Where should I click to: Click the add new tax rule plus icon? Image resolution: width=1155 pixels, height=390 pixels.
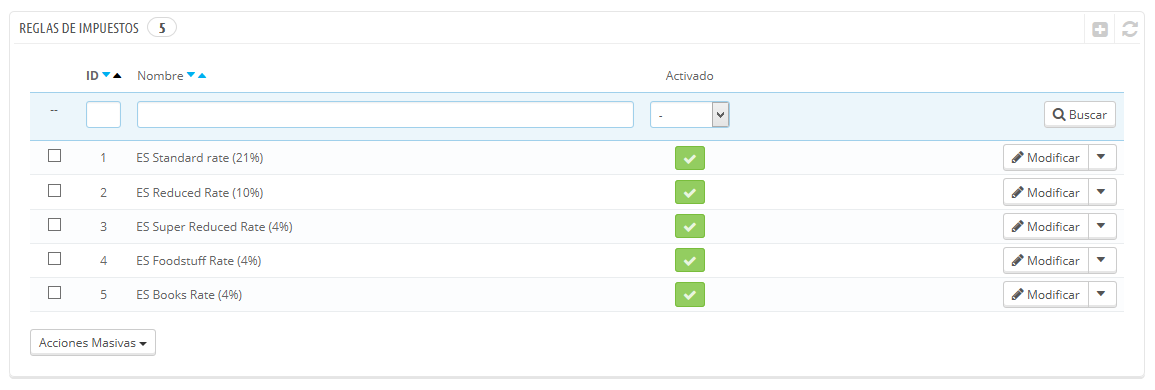point(1100,29)
